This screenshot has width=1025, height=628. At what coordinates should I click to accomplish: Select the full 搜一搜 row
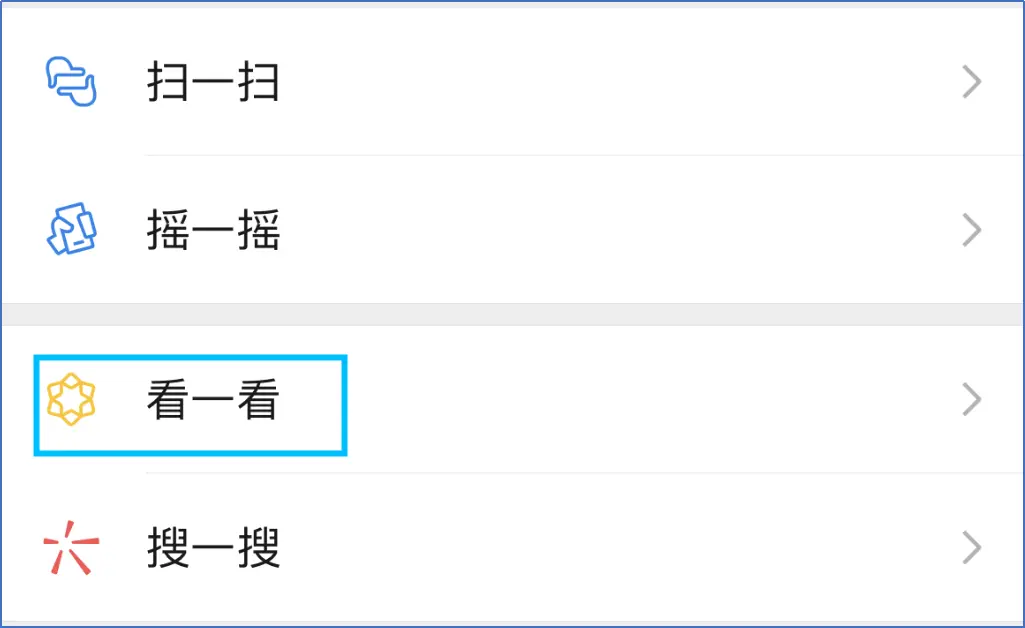click(x=500, y=546)
